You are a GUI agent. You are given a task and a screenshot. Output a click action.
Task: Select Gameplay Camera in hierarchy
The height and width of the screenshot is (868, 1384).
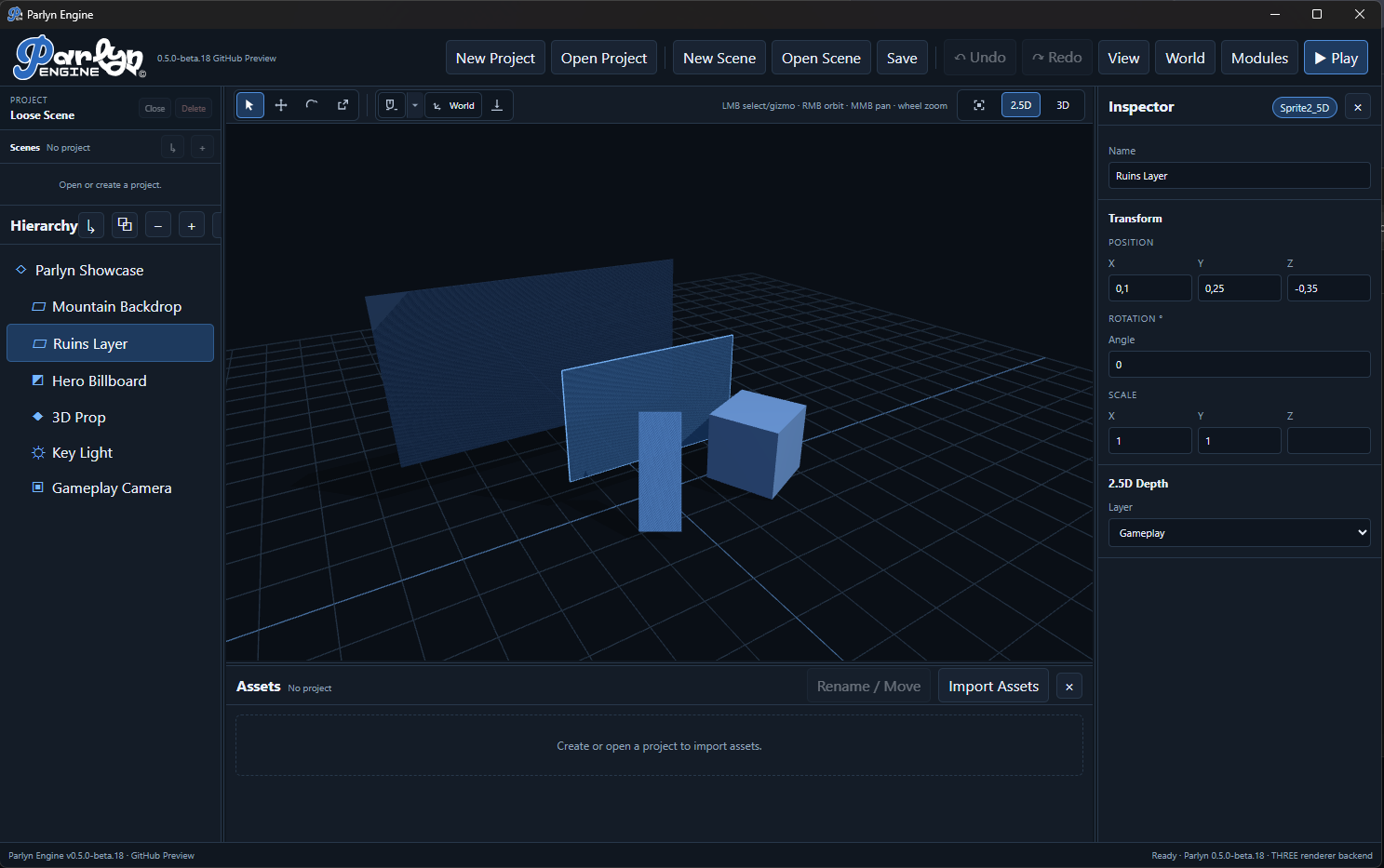110,487
